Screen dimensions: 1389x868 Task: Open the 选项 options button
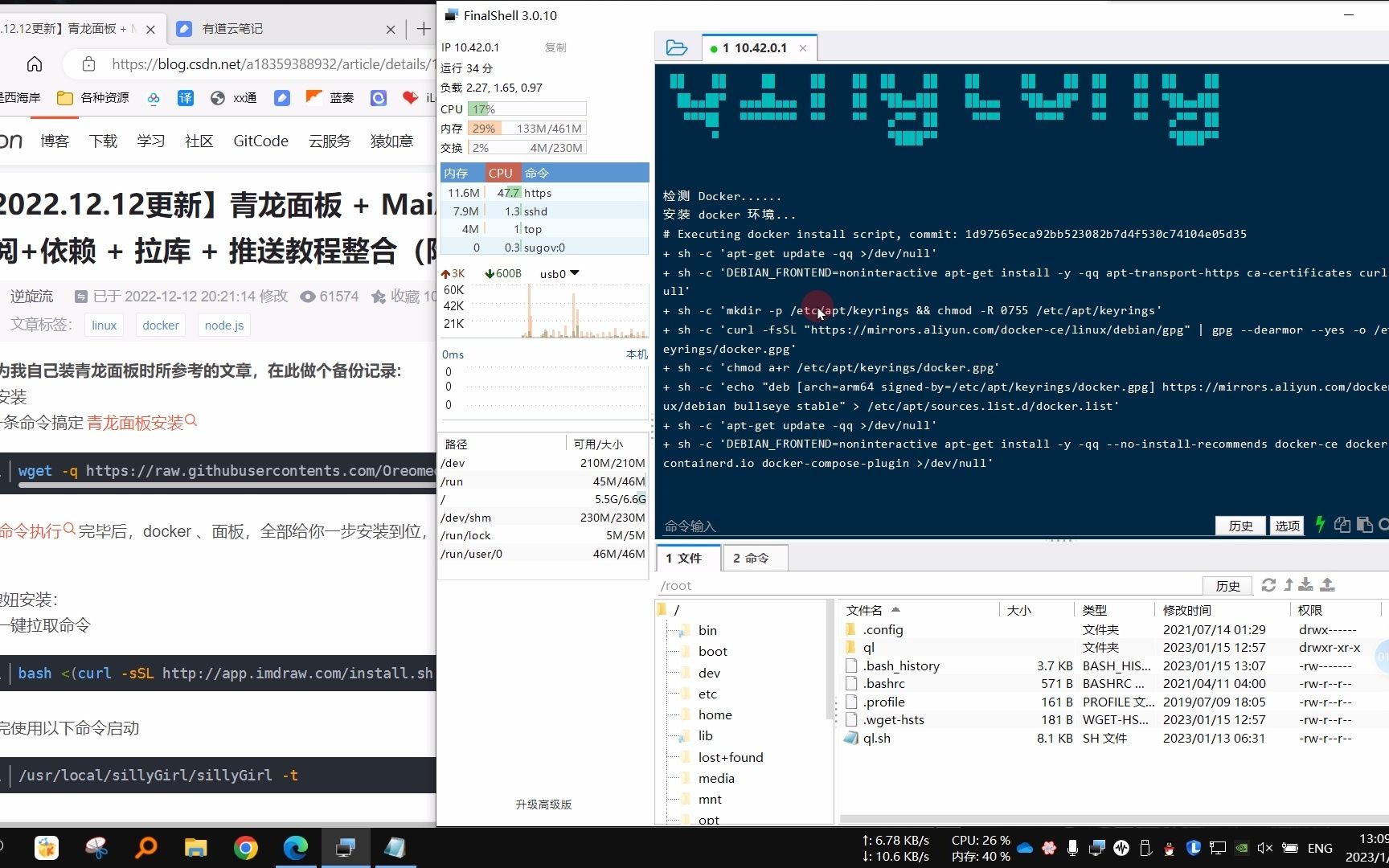tap(1287, 526)
